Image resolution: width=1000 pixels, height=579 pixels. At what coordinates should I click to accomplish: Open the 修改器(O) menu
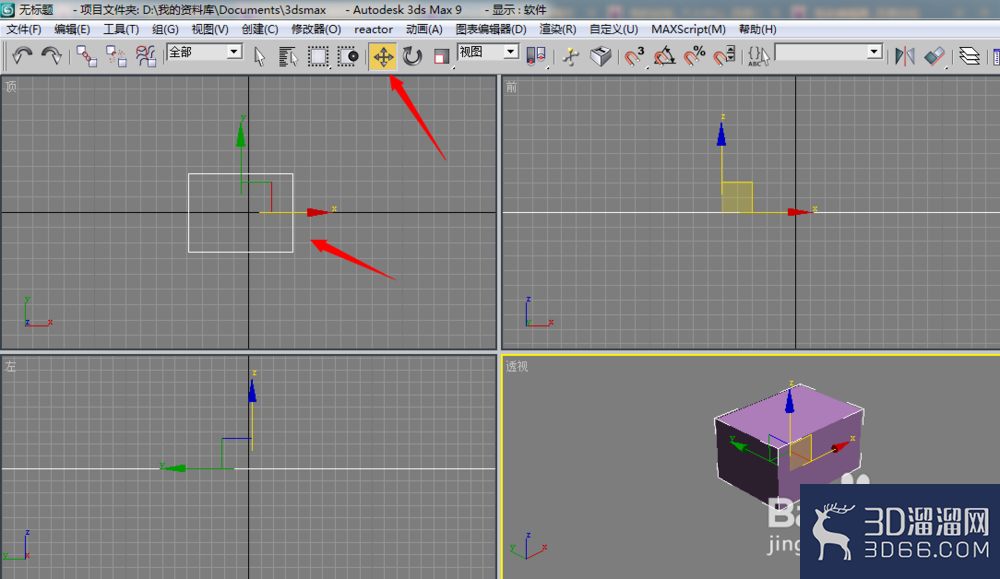[x=316, y=29]
